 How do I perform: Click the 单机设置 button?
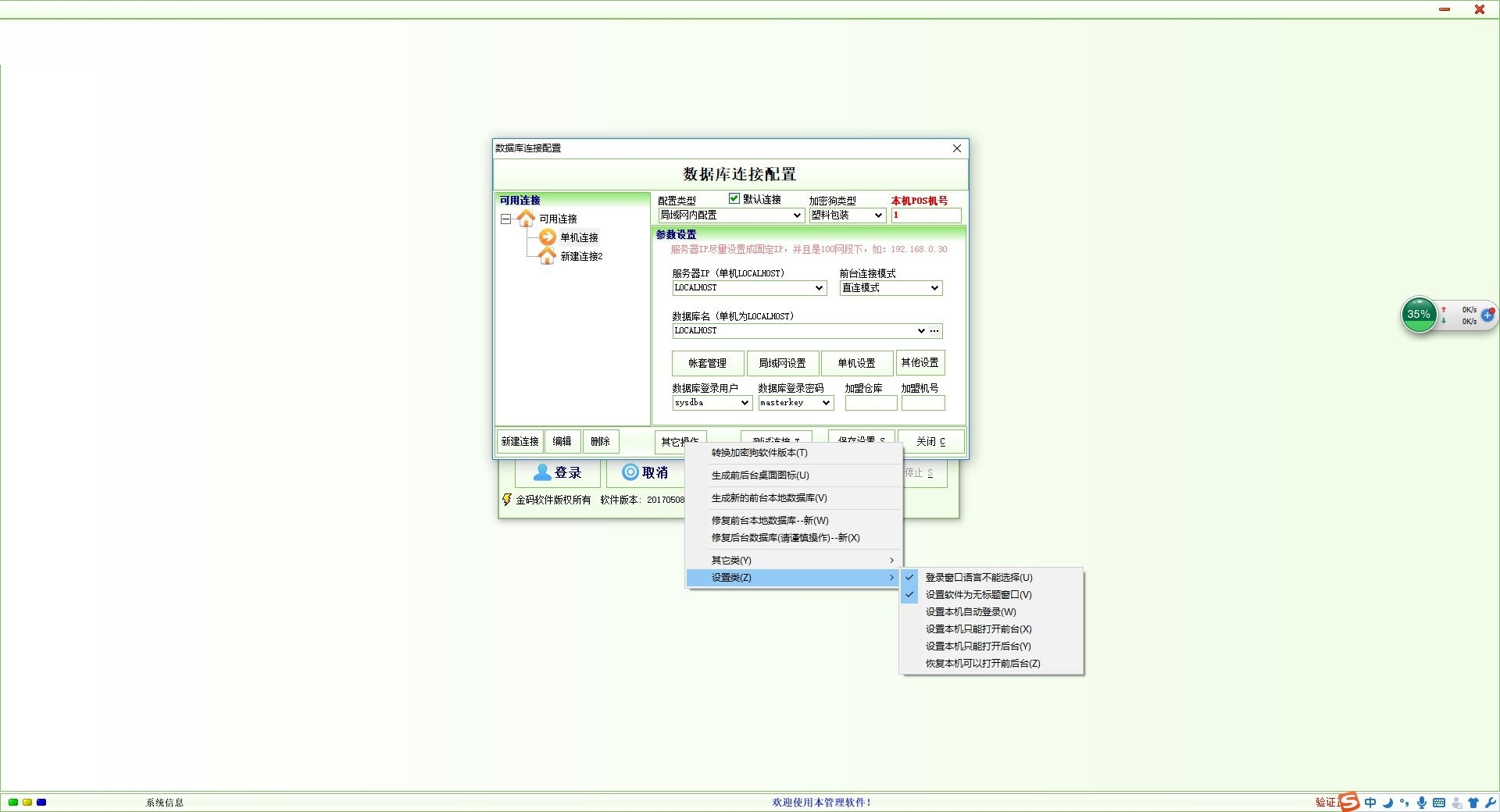pyautogui.click(x=856, y=363)
